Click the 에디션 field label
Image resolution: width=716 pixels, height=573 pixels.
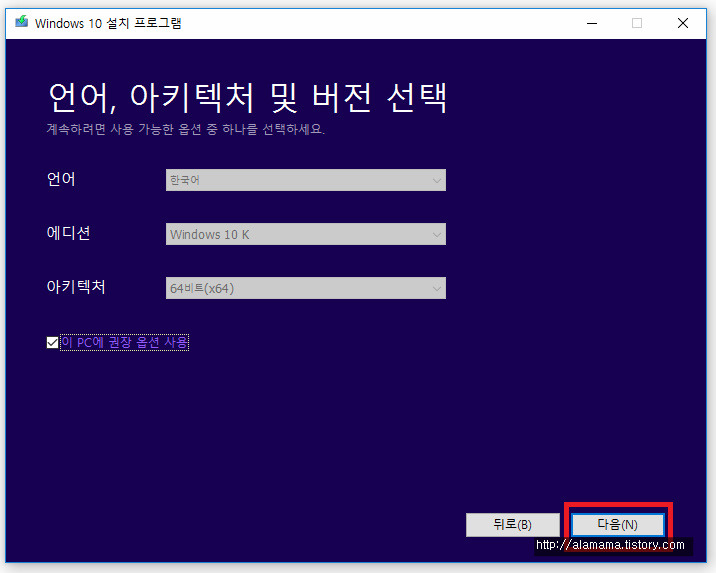coord(68,233)
